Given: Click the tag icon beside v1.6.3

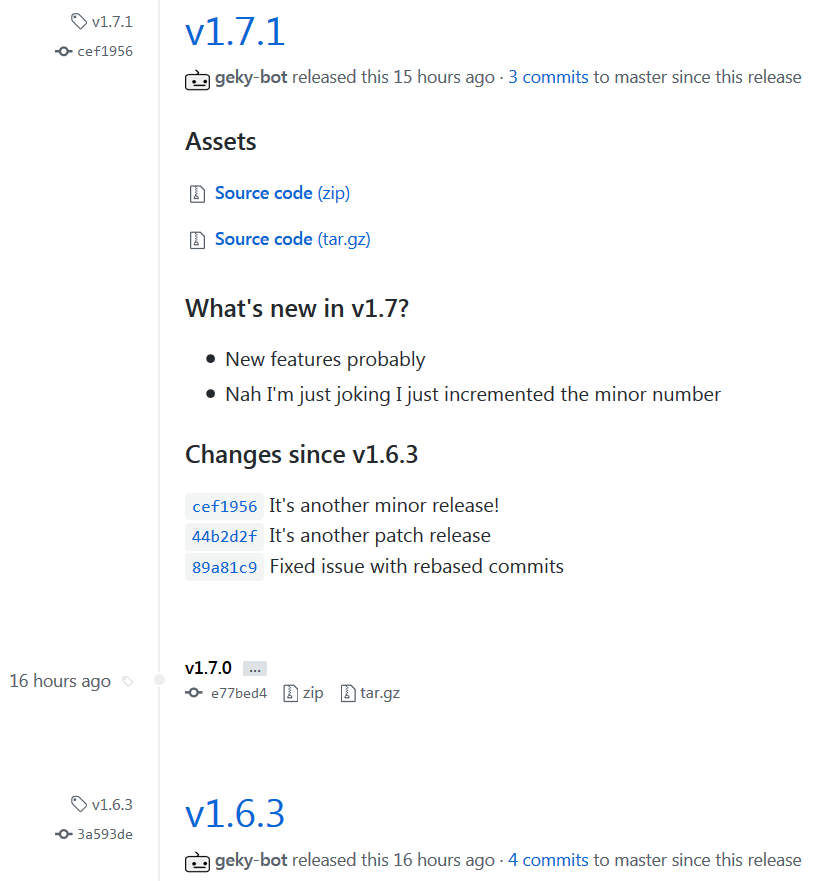Looking at the screenshot, I should click(x=78, y=803).
